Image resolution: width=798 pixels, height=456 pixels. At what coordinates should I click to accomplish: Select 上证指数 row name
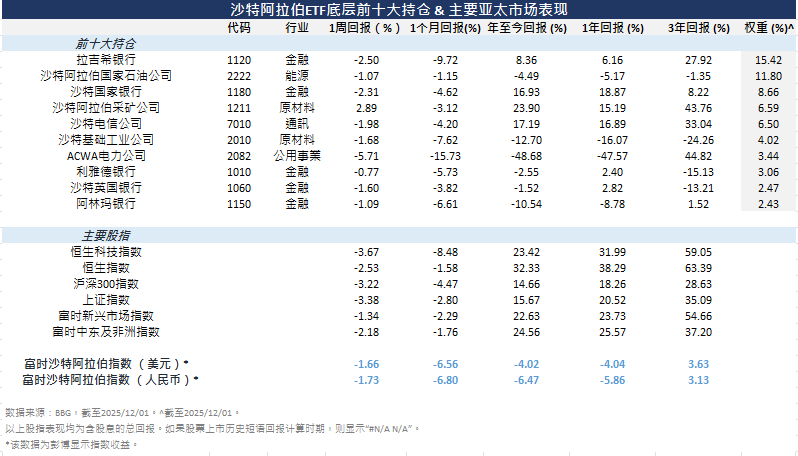tap(106, 300)
